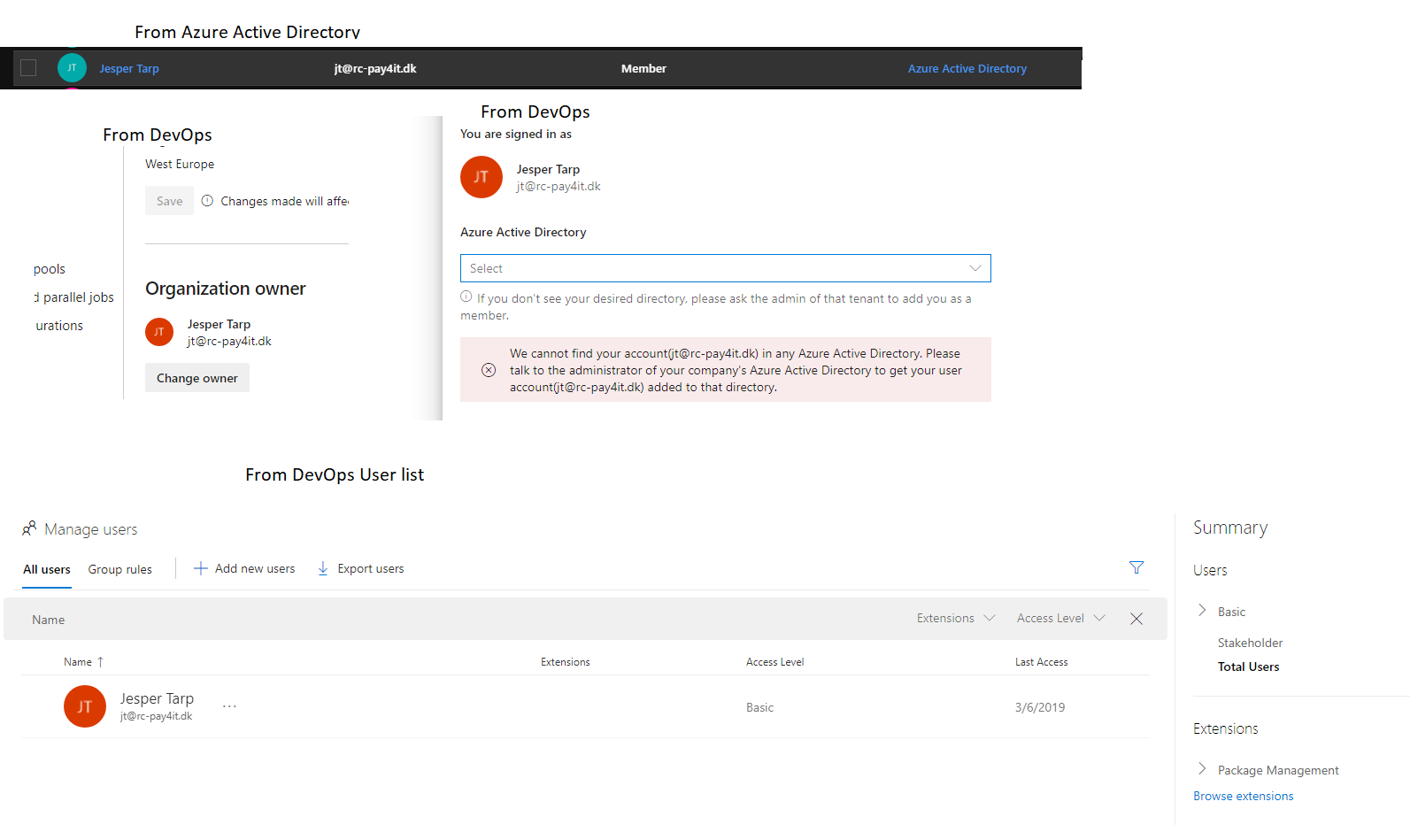Image resolution: width=1410 pixels, height=840 pixels.
Task: Click the Basic access level cell
Action: (759, 707)
